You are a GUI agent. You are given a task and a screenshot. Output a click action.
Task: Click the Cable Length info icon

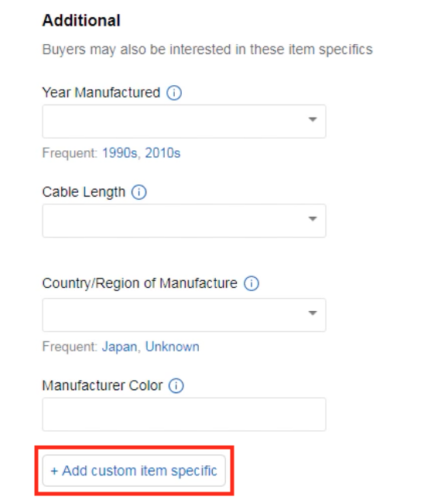point(139,192)
